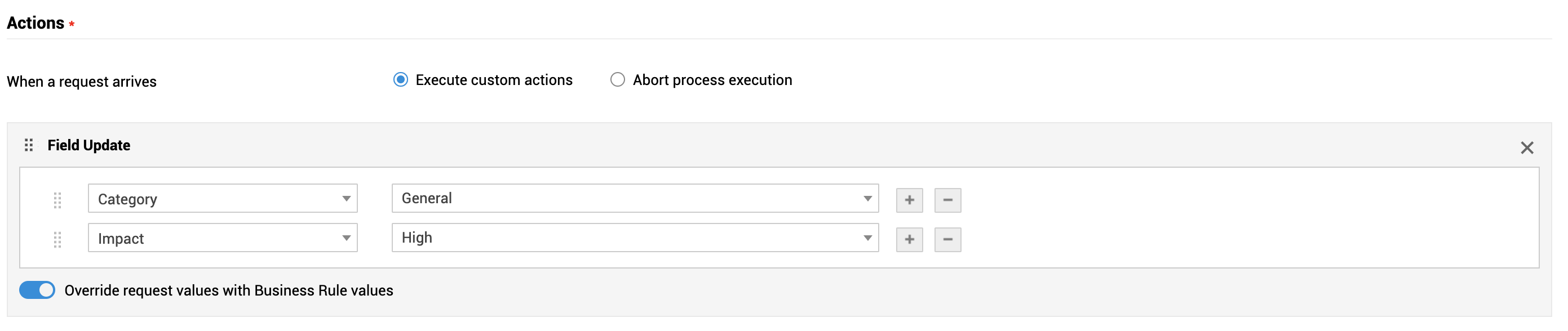
Task: Add a field after the Category row
Action: click(x=909, y=200)
